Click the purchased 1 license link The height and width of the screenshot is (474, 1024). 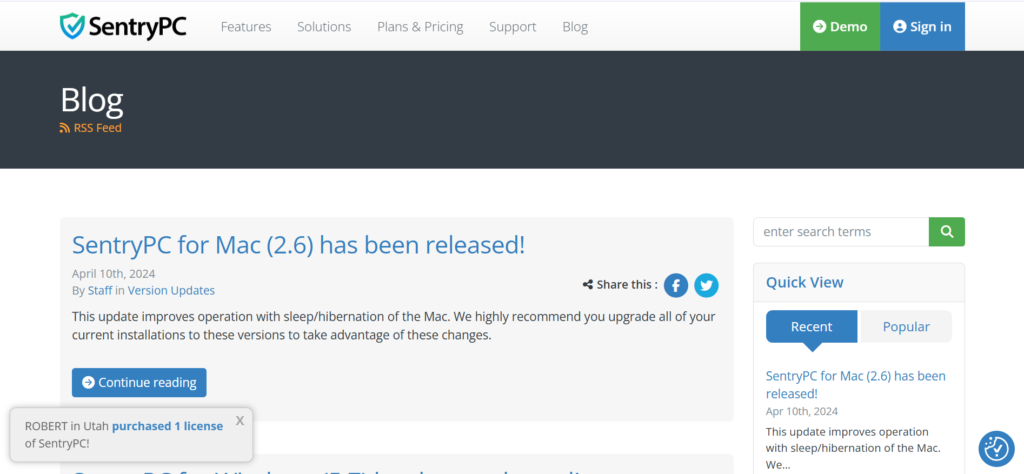pos(167,426)
